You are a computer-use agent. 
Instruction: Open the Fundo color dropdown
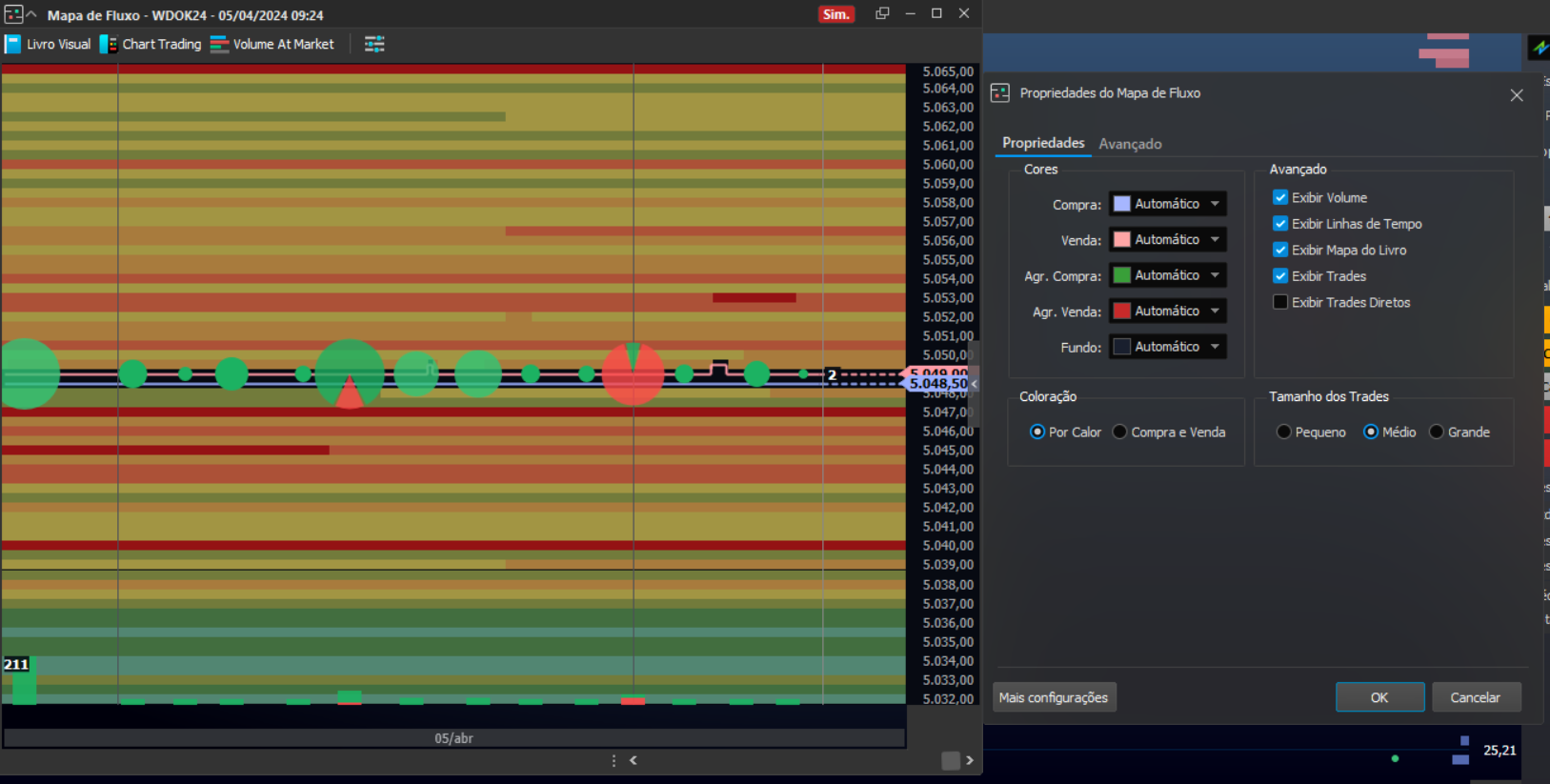point(1215,347)
